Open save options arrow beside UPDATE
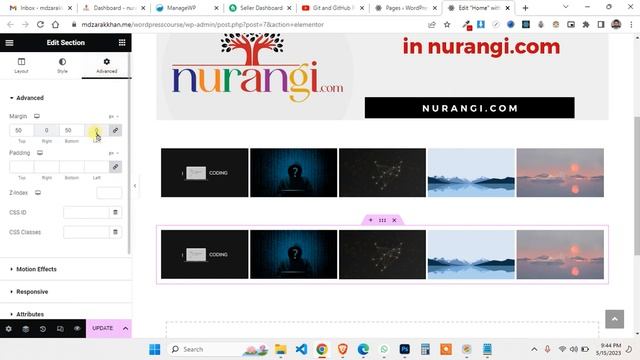This screenshot has width=640, height=360. coord(125,329)
